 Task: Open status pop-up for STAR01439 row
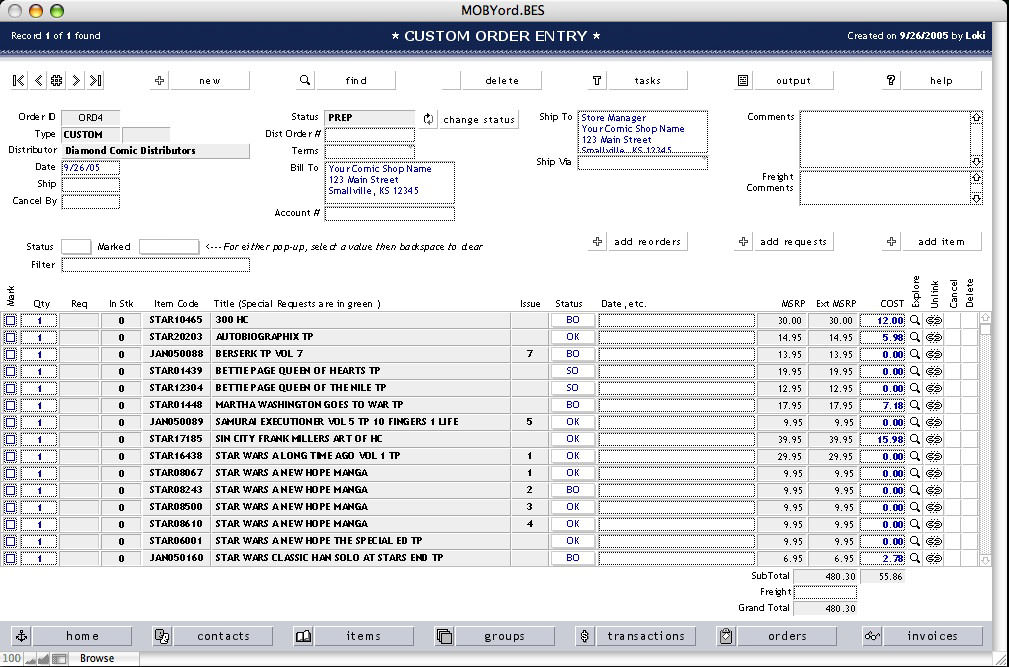click(573, 371)
